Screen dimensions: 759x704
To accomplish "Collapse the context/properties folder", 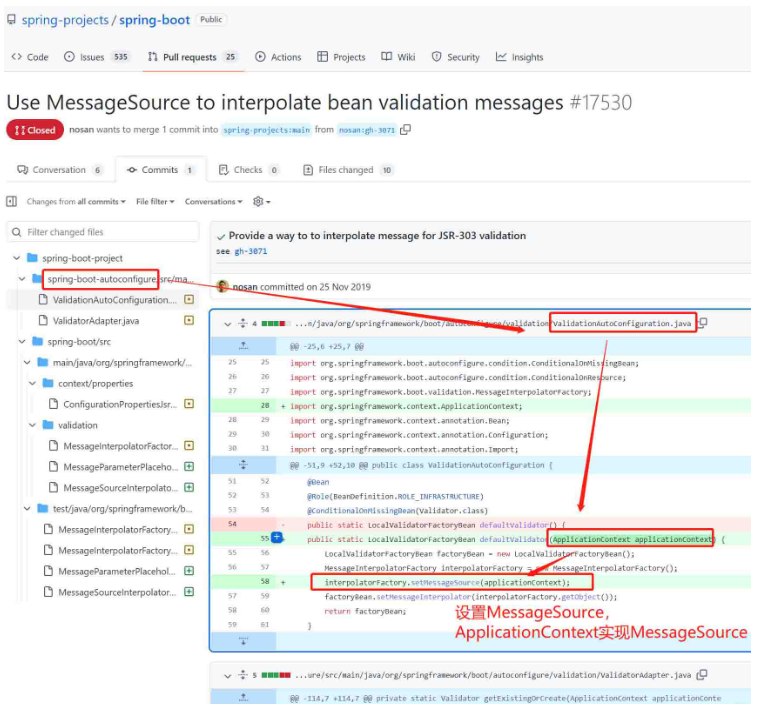I will pos(33,383).
